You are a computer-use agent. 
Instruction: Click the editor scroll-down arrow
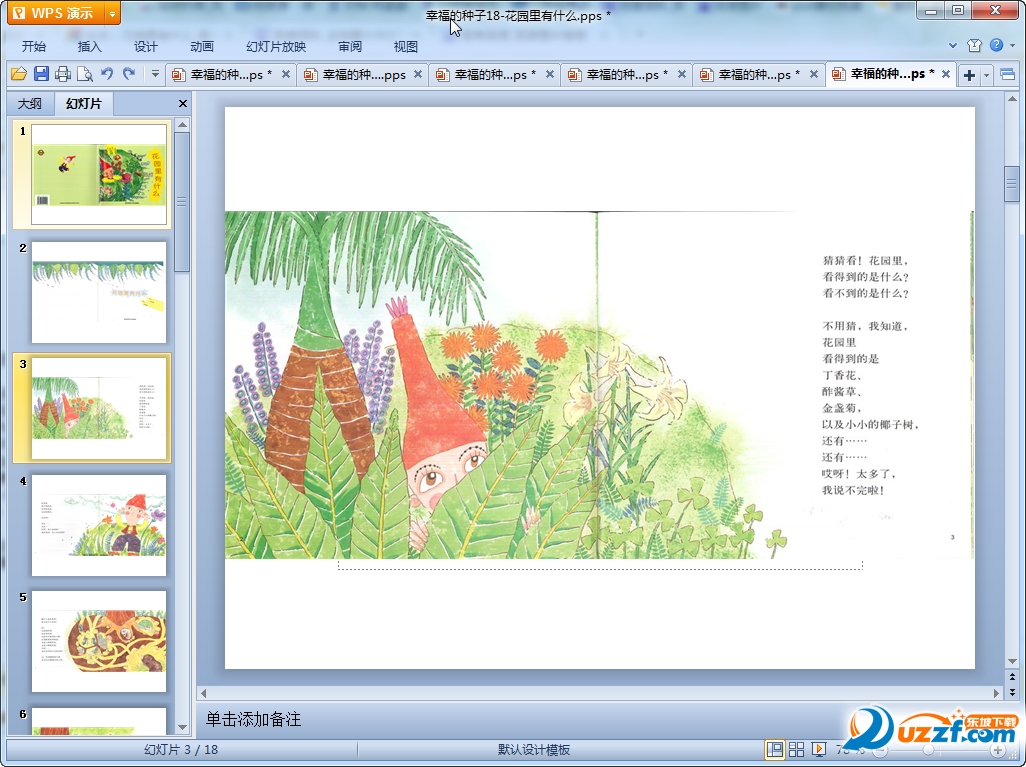click(1012, 662)
